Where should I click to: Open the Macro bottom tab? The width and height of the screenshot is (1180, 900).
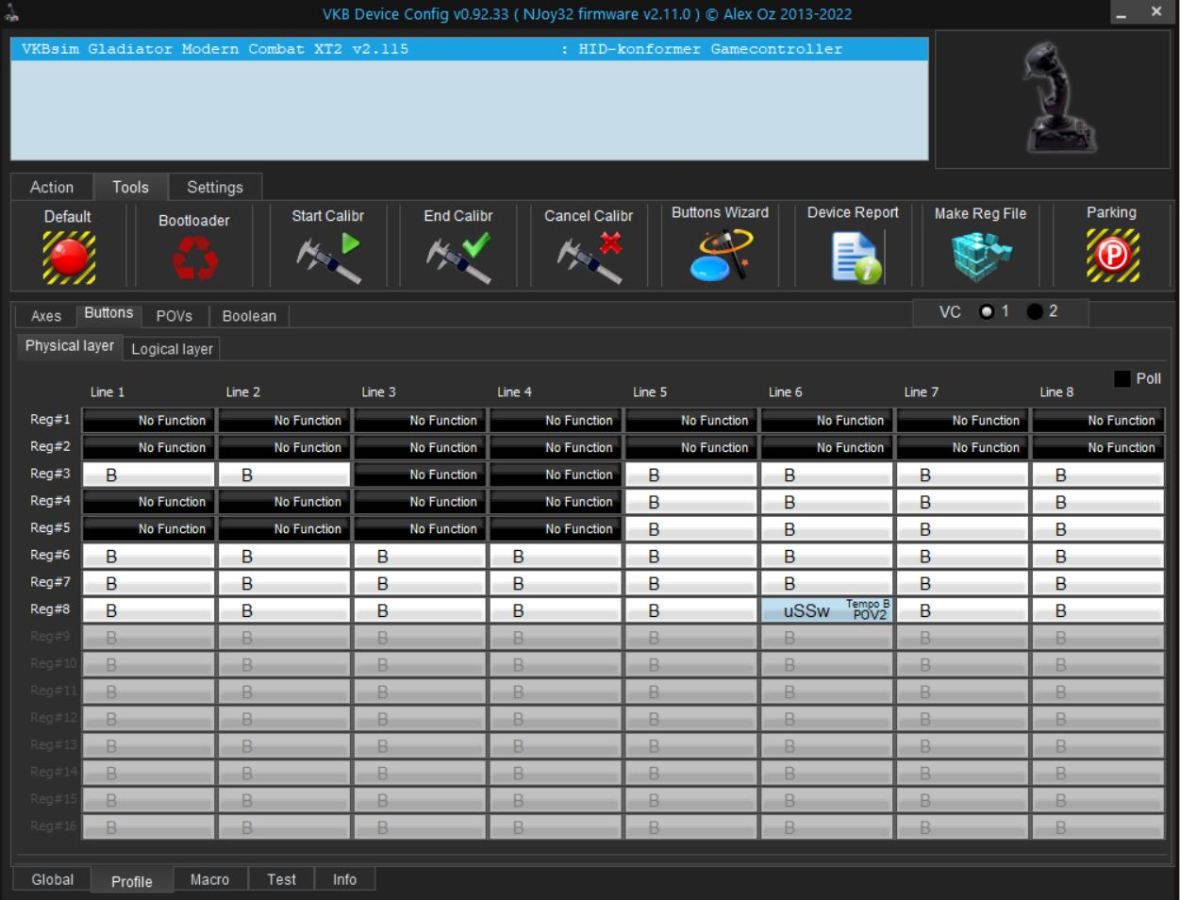[x=209, y=879]
